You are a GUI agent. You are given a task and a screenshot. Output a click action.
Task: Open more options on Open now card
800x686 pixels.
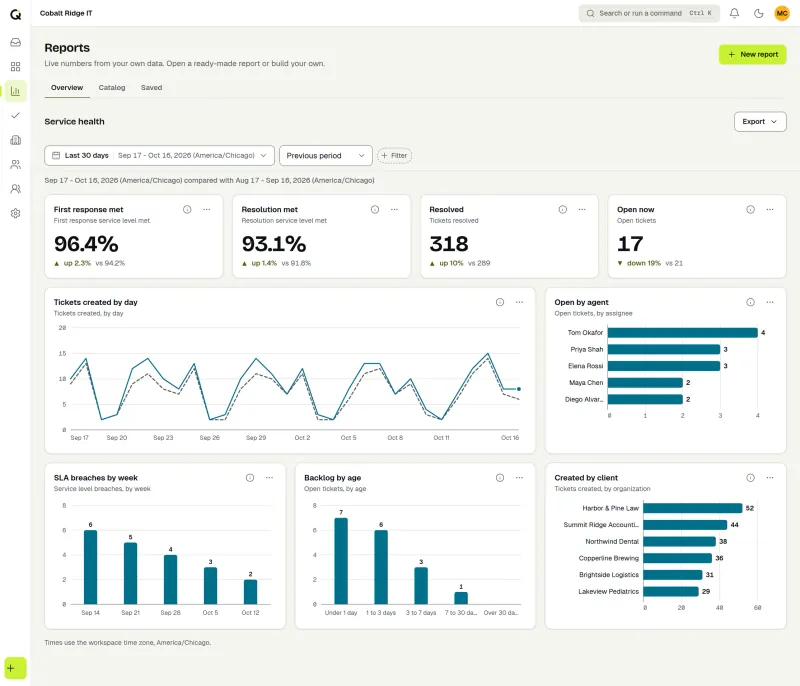click(770, 210)
